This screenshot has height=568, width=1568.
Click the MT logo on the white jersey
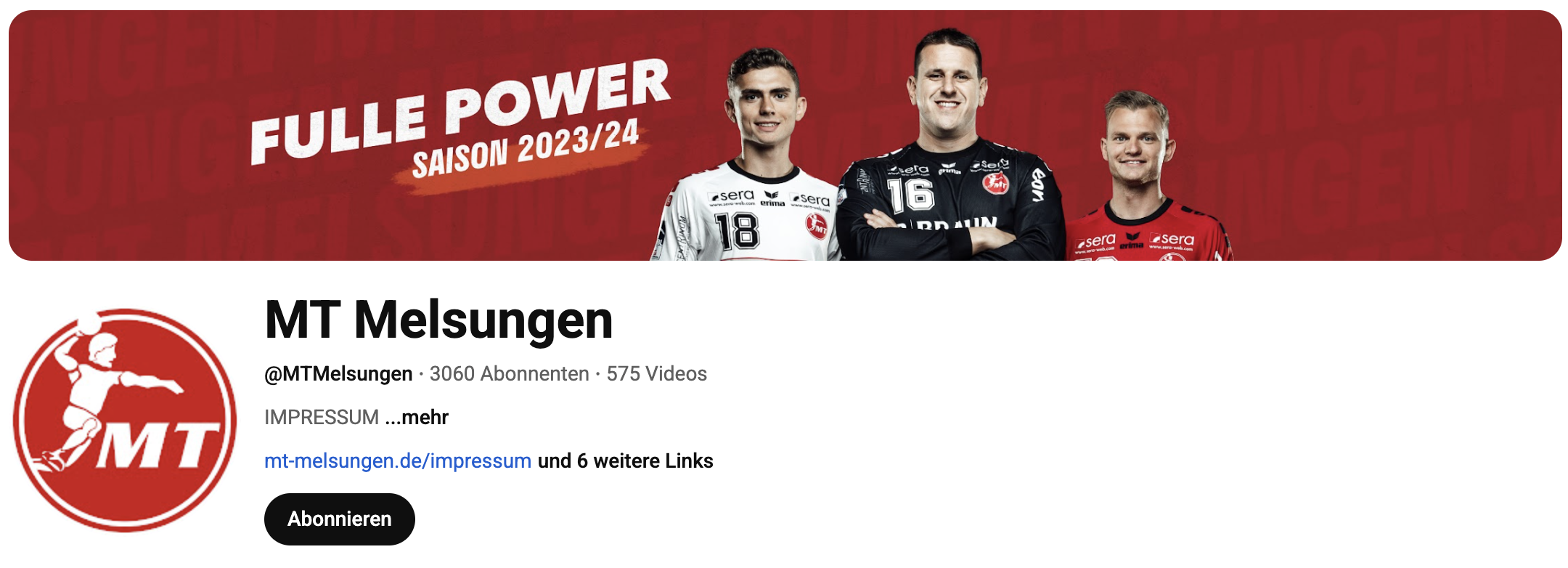click(817, 227)
